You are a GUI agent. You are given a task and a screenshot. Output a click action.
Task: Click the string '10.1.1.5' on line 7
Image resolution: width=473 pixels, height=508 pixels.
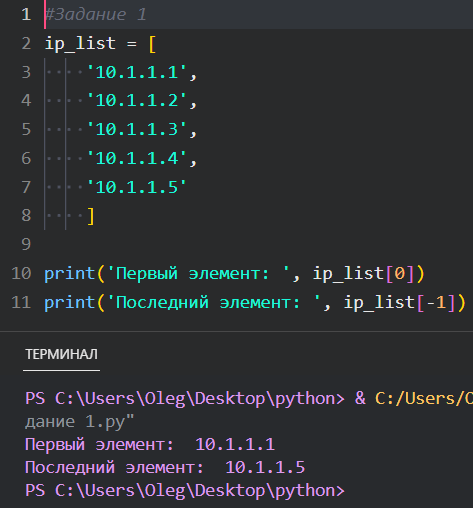tap(137, 187)
